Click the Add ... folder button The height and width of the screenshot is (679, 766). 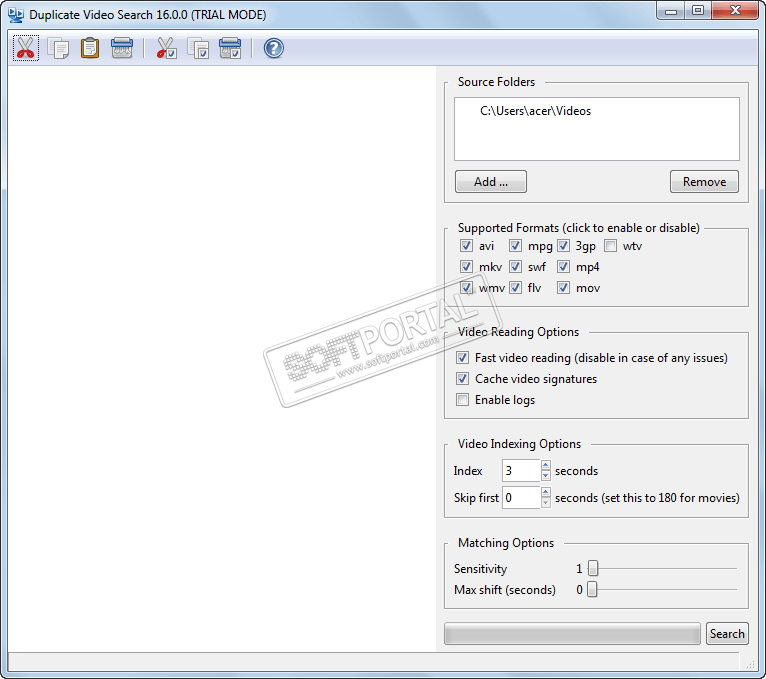490,182
